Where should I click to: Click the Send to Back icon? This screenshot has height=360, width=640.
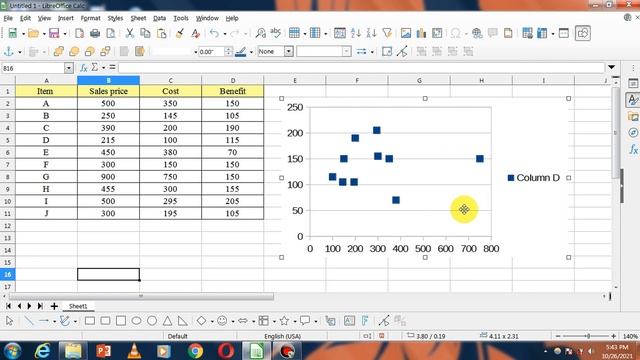click(x=105, y=51)
